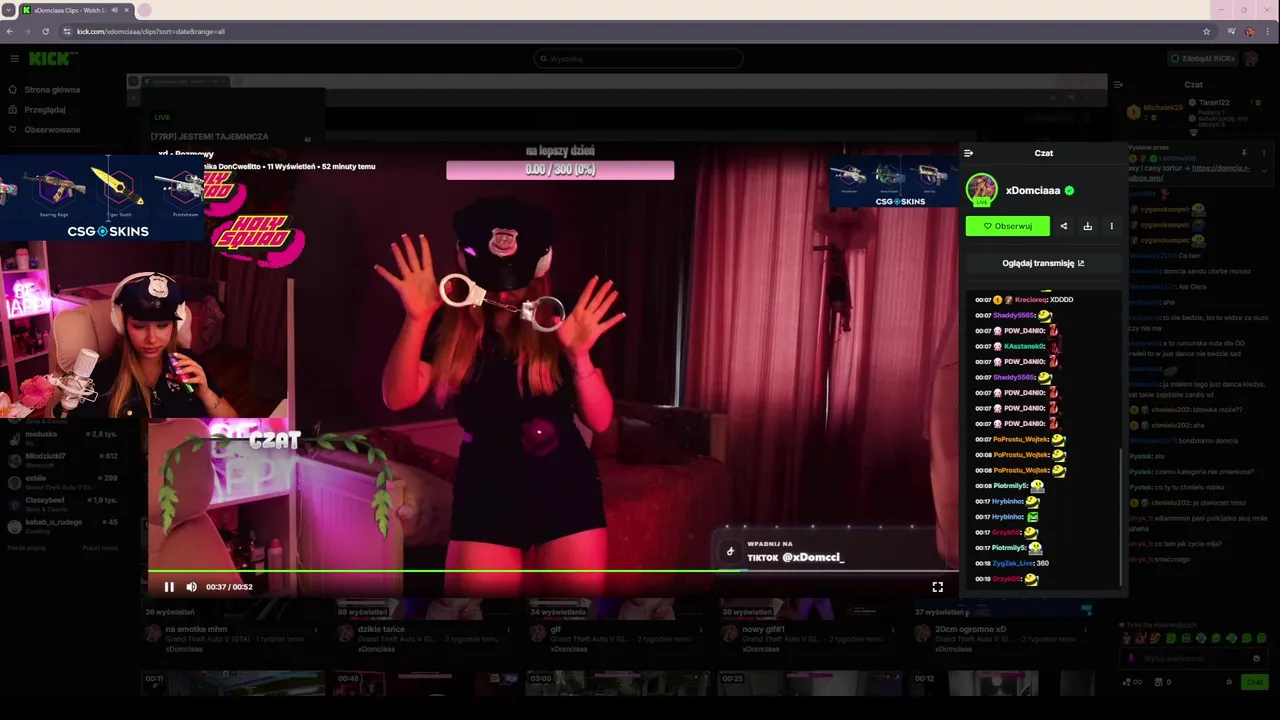Click chat user KAsztanek0

coord(1023,346)
